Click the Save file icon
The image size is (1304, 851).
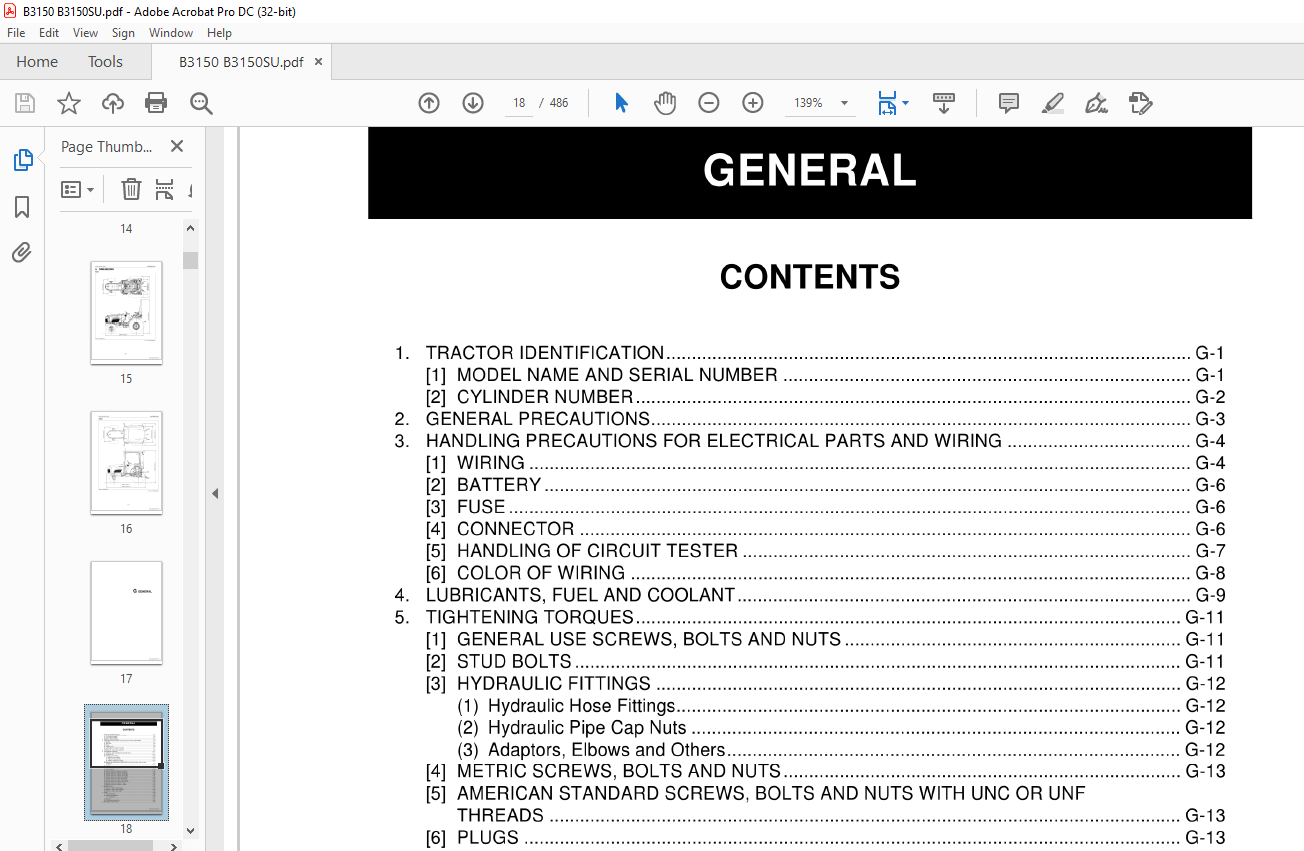25,103
